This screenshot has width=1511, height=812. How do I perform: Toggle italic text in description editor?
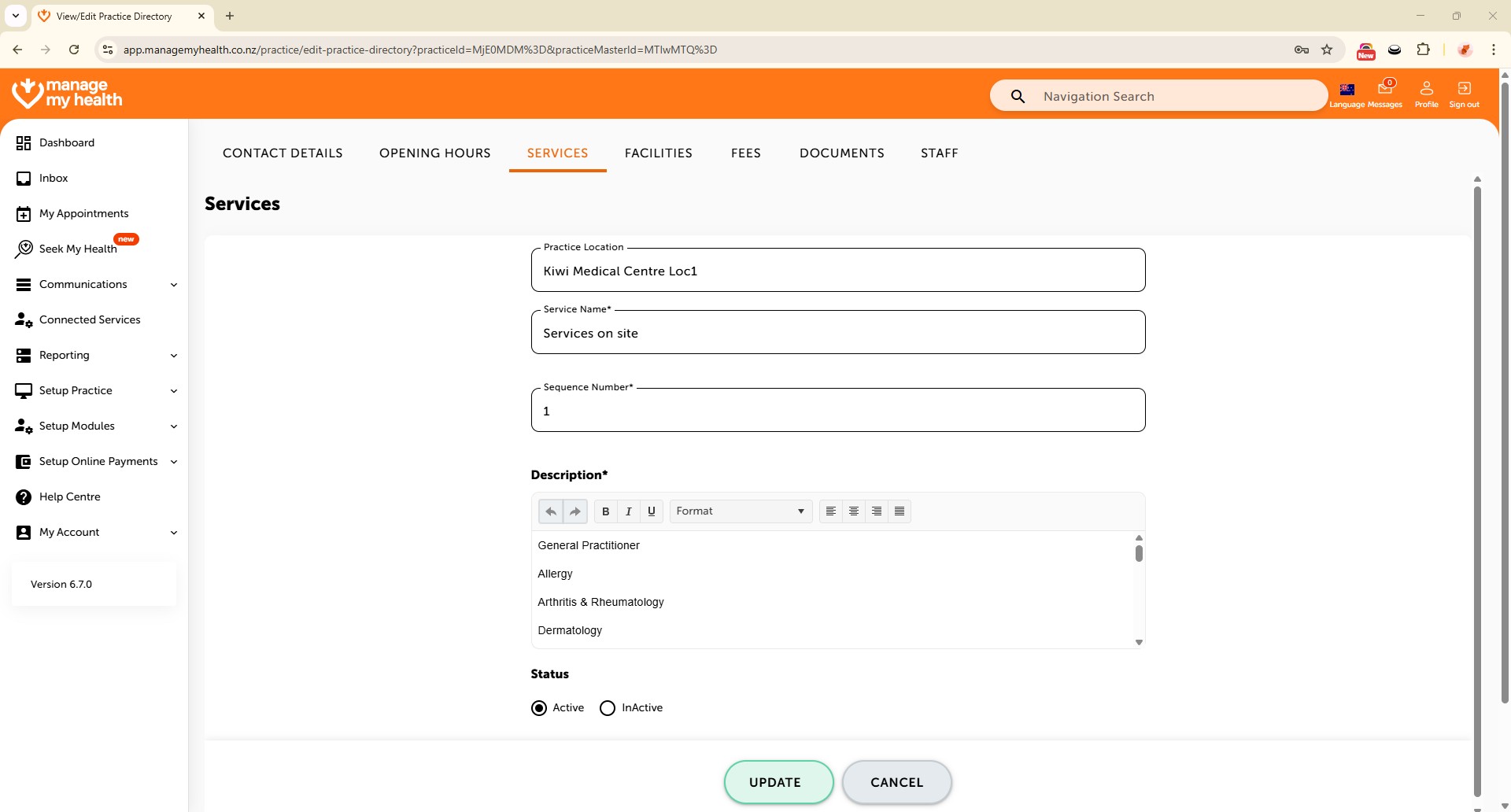(628, 511)
